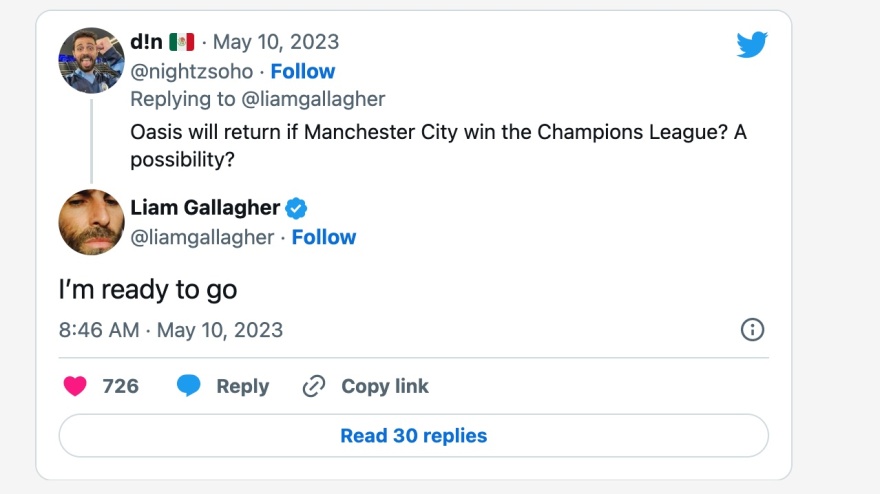880x494 pixels.
Task: Open the 8:46 AM · May 10, 2023 timestamp
Action: point(171,330)
